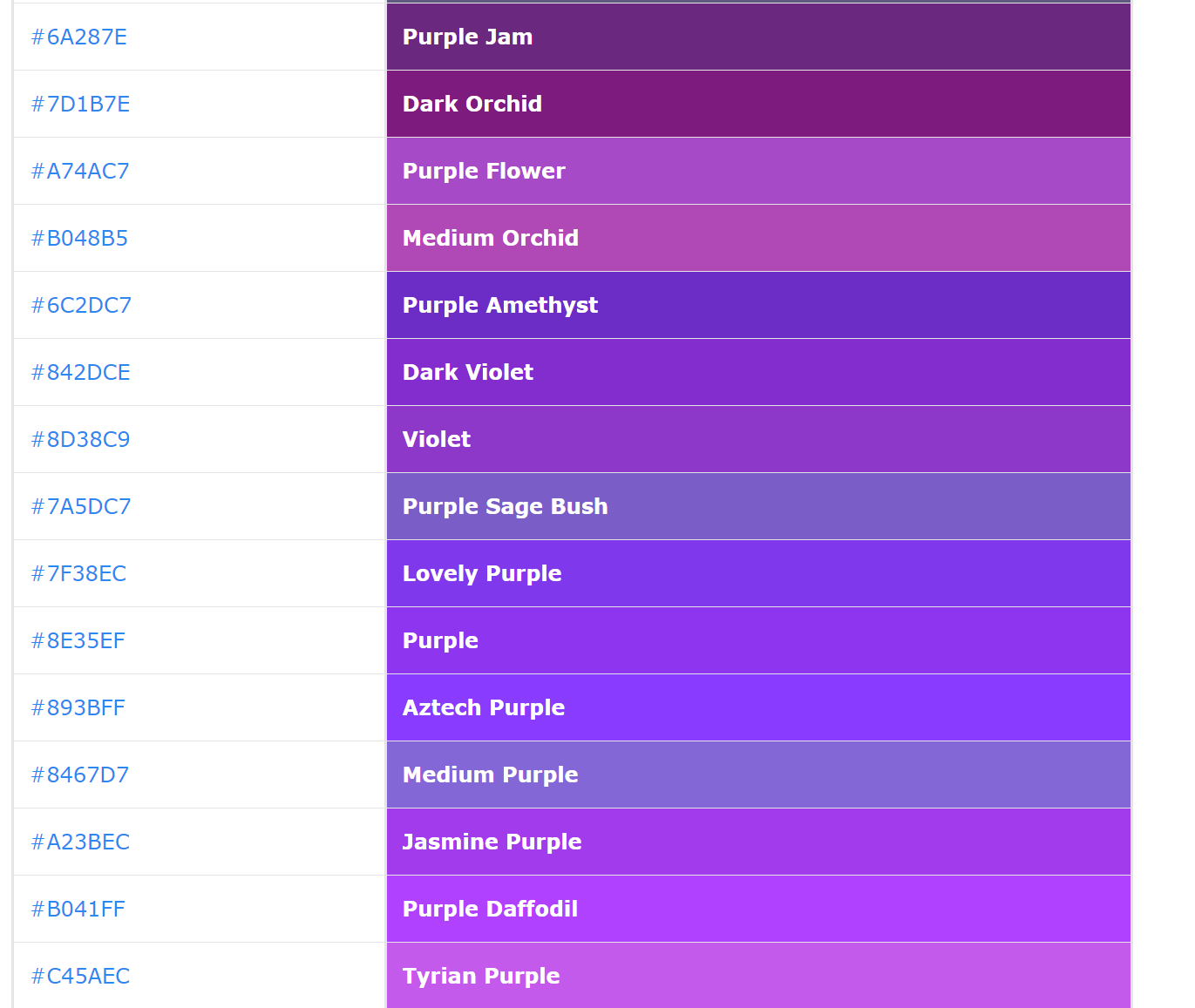Select the Dark Orchid color bar
The width and height of the screenshot is (1195, 1008).
758,105
